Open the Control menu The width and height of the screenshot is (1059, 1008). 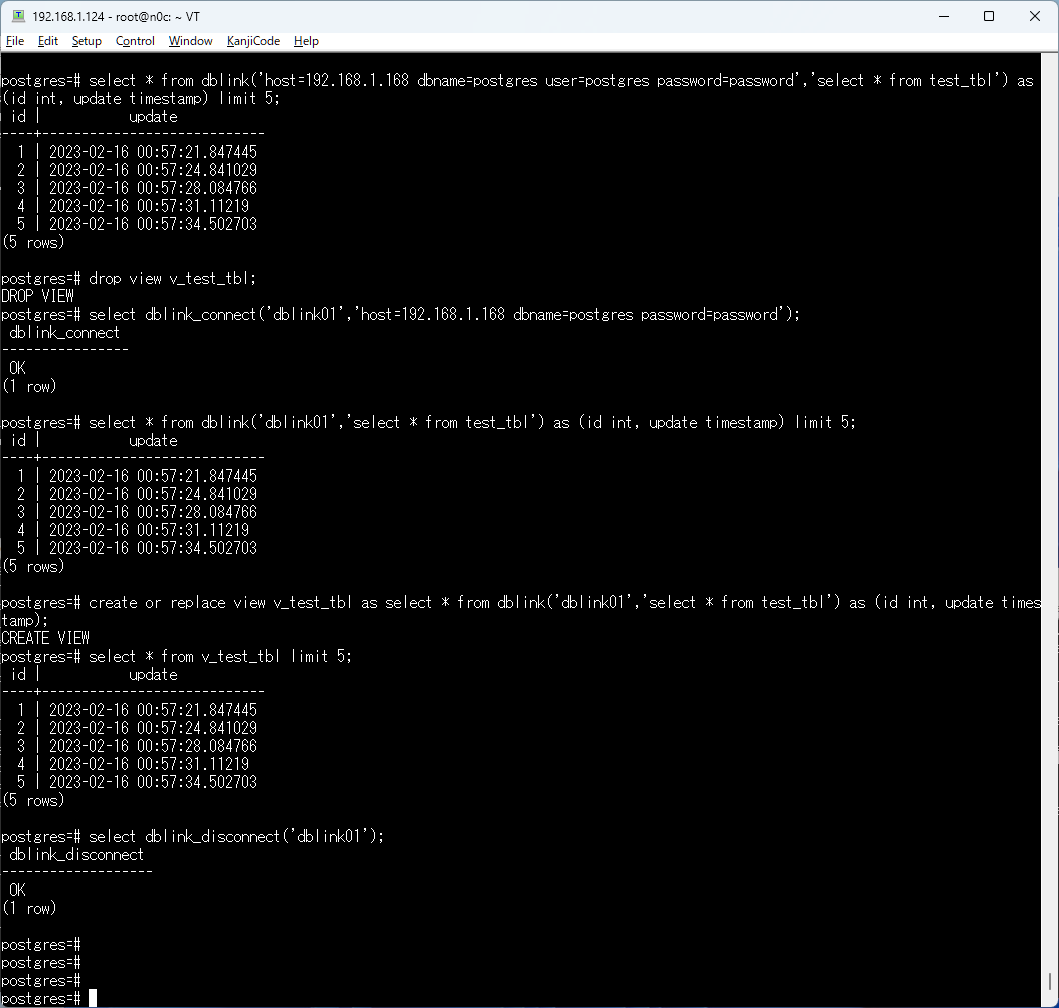135,41
